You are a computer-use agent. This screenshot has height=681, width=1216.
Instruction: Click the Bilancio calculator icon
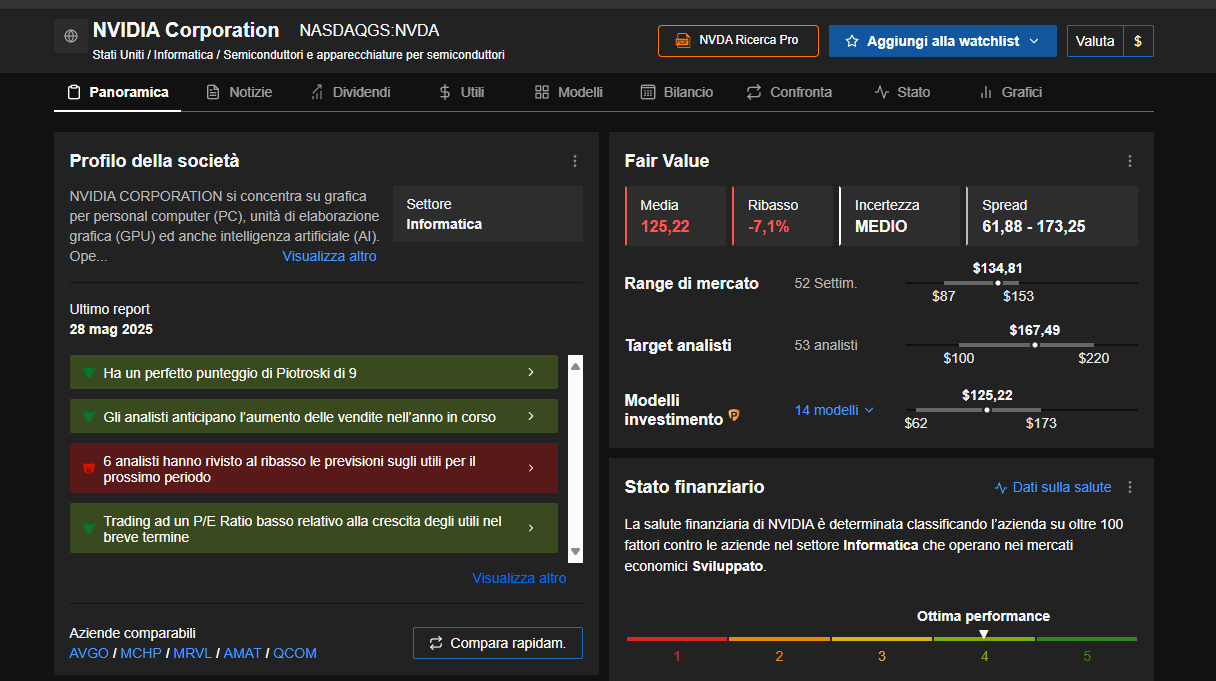coord(648,92)
